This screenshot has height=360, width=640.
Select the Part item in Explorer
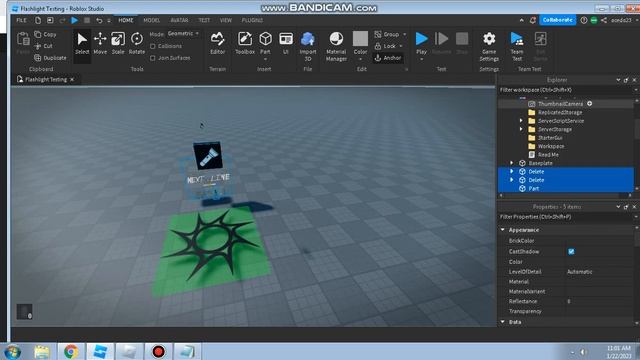pyautogui.click(x=533, y=189)
